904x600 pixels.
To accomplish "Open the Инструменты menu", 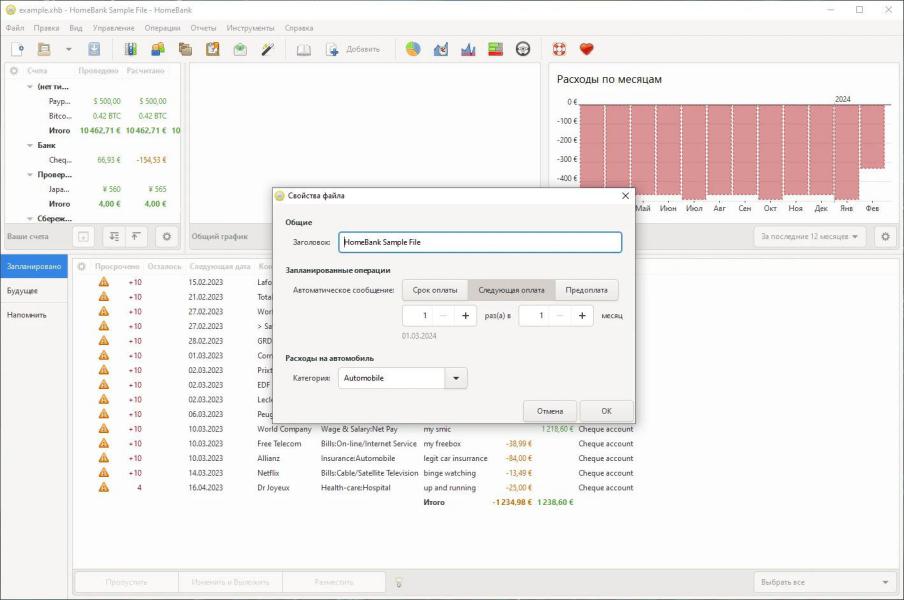I will click(x=250, y=28).
